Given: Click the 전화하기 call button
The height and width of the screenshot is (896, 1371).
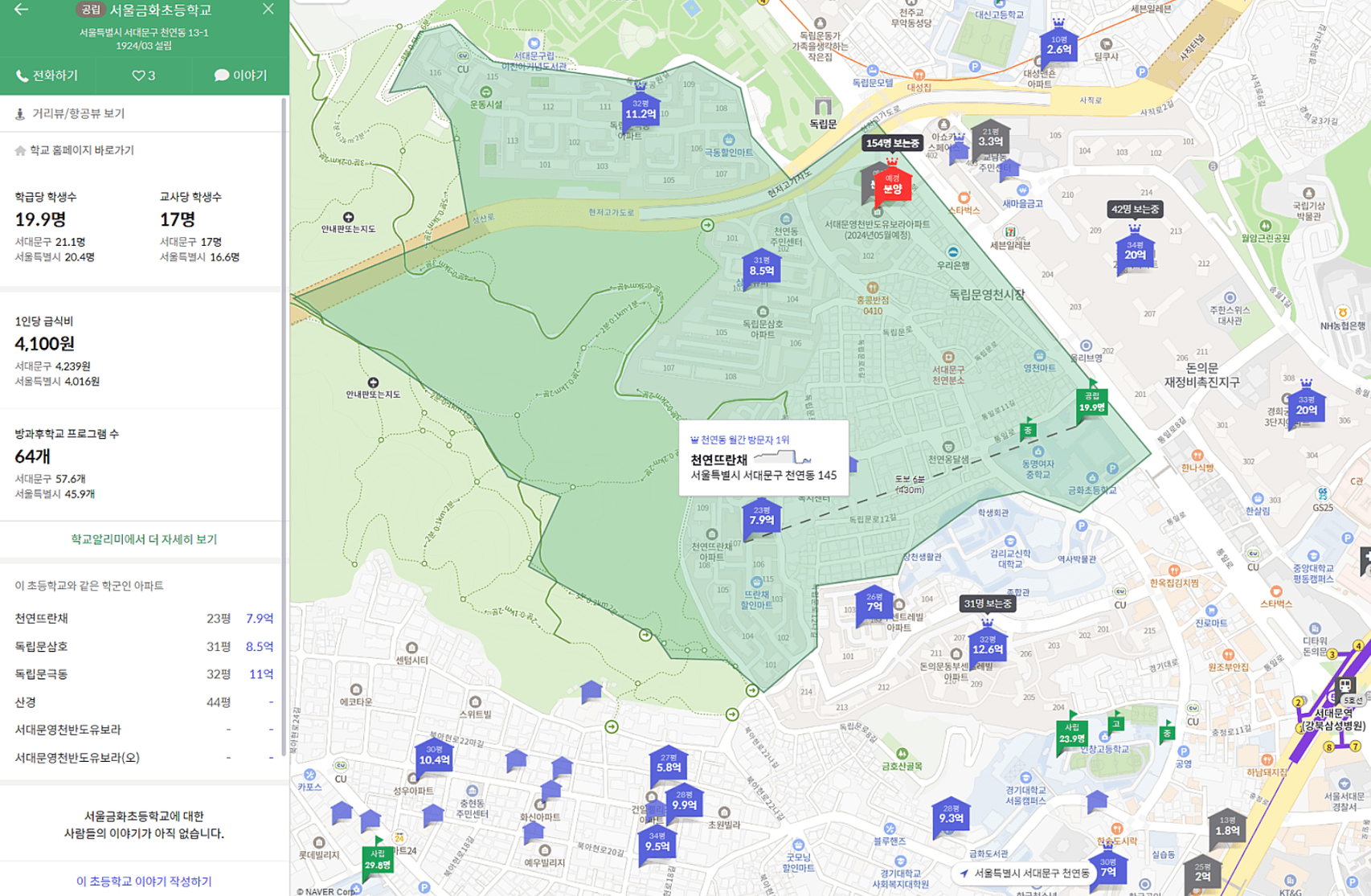Looking at the screenshot, I should 47,76.
